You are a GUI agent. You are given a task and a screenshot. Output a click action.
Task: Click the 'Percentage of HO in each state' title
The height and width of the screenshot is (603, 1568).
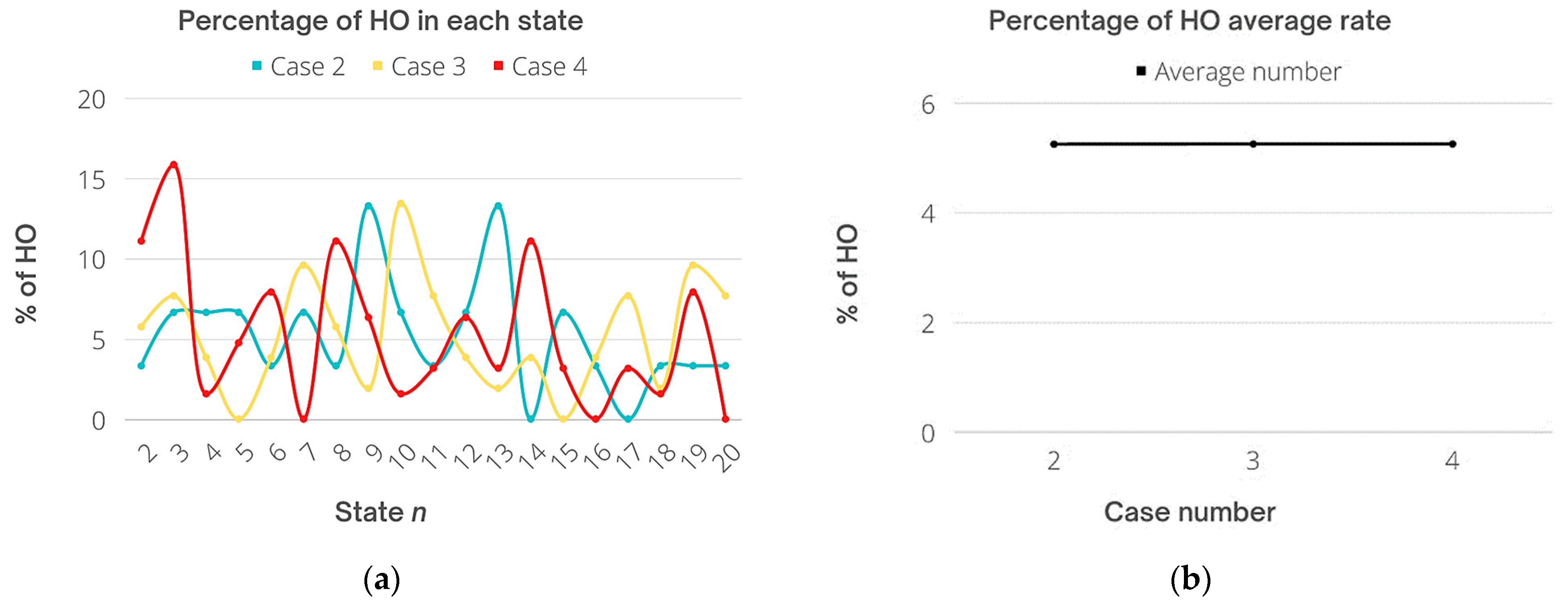point(380,21)
